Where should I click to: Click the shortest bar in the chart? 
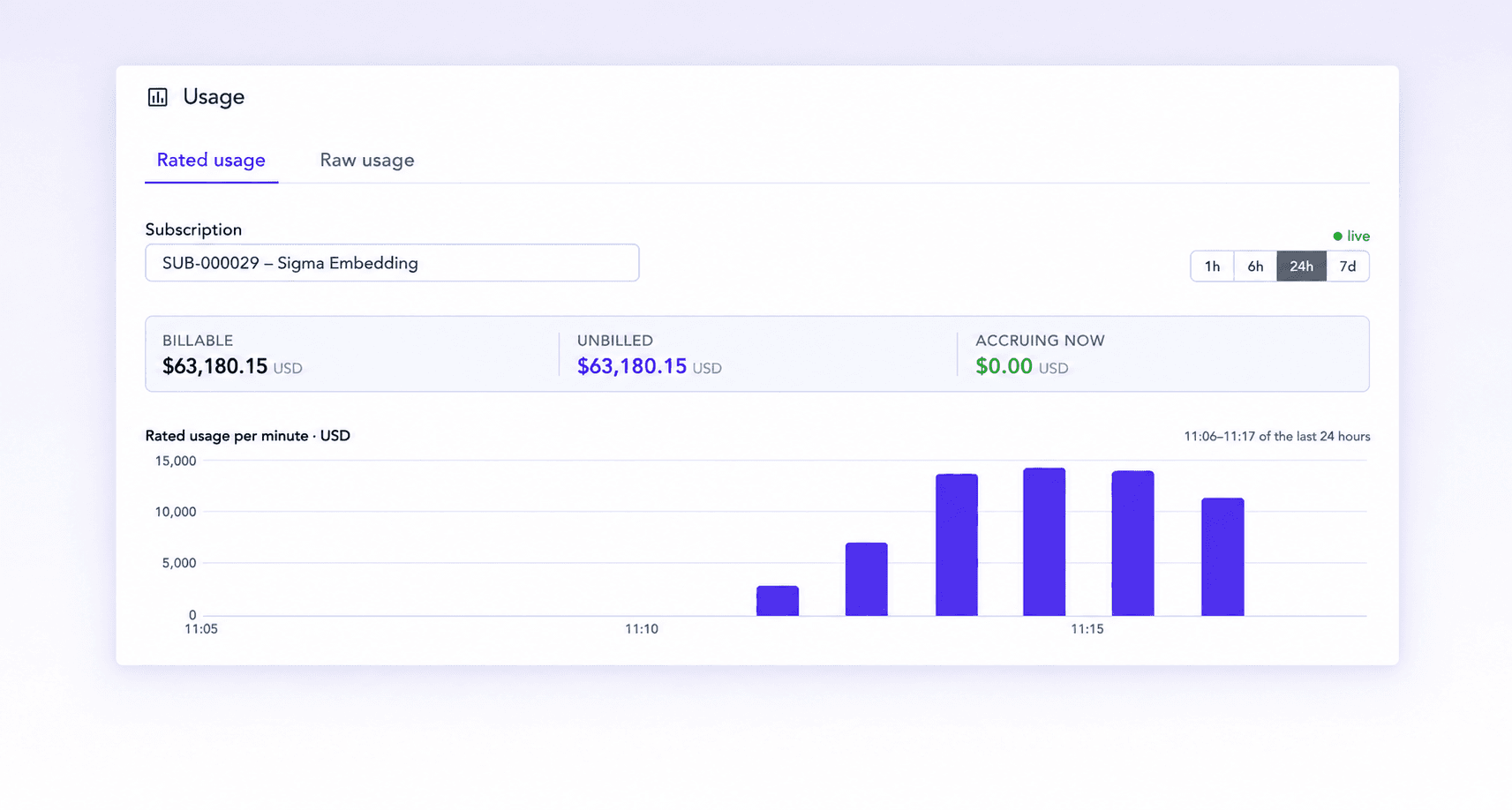tap(778, 601)
